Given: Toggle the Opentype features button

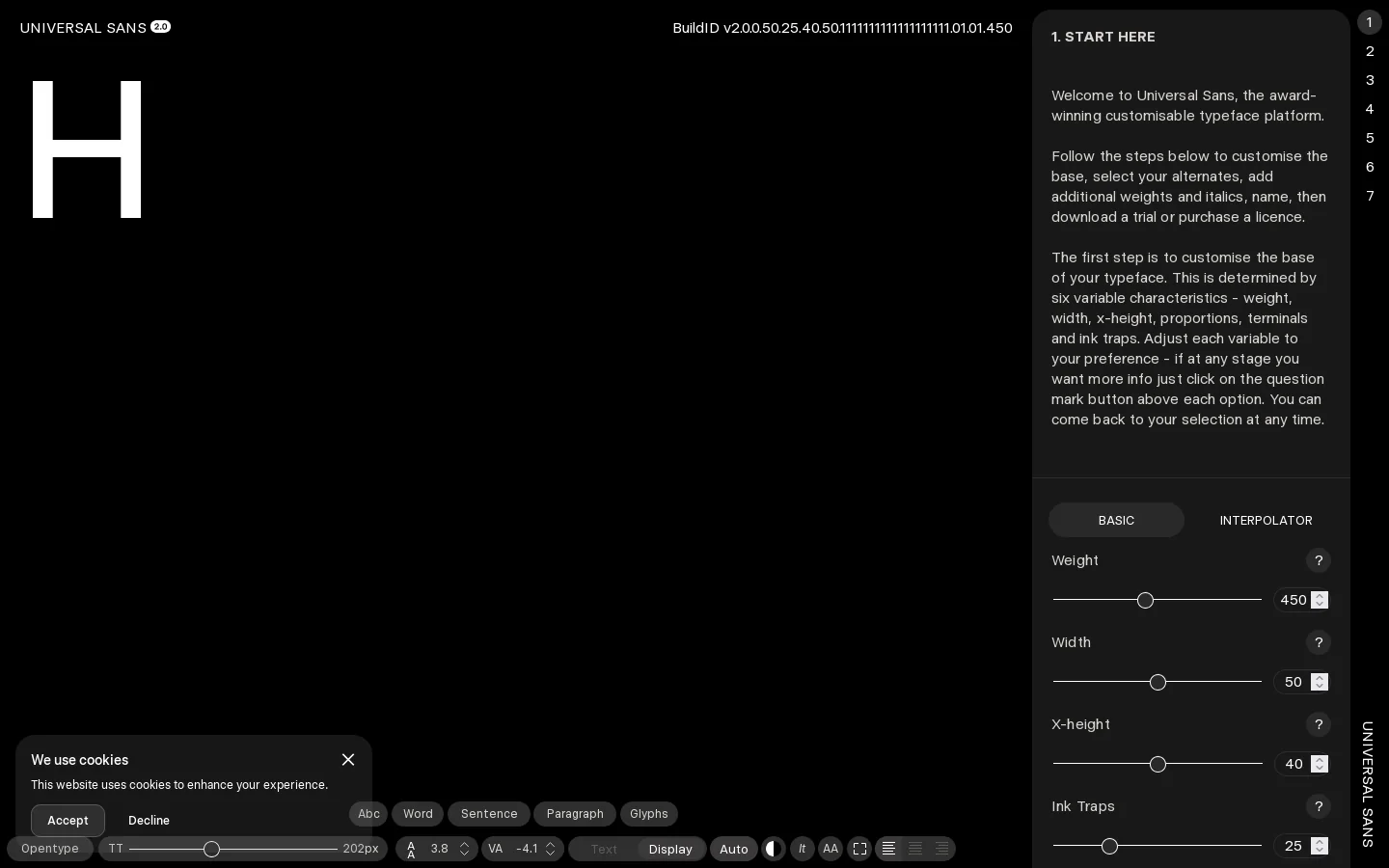Looking at the screenshot, I should click(x=50, y=849).
